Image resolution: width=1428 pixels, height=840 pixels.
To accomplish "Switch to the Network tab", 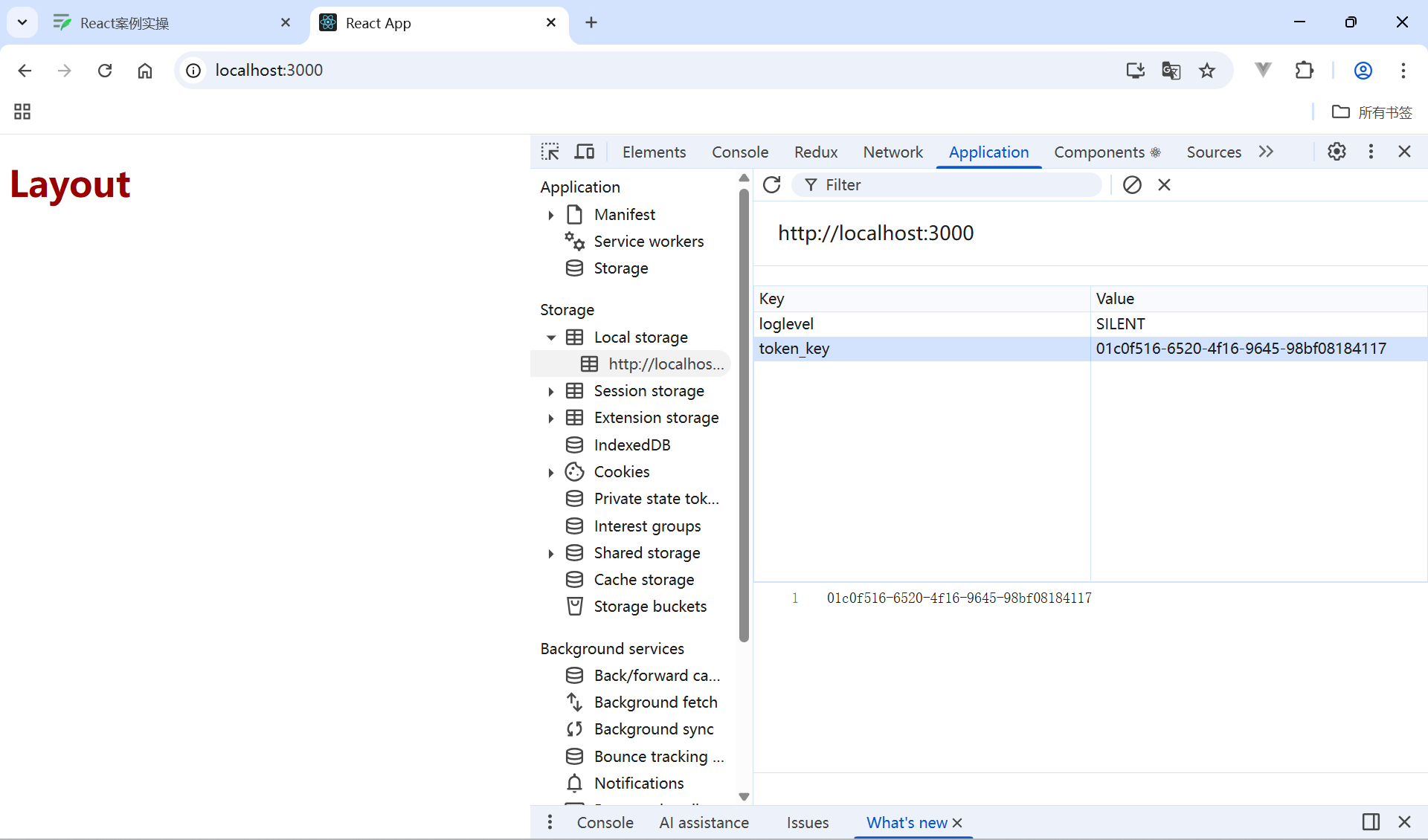I will point(892,152).
